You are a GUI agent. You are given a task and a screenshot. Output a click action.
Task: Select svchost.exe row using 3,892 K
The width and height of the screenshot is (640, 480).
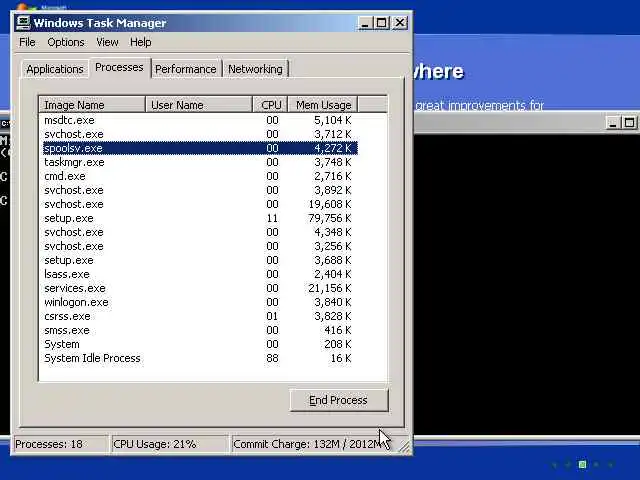coord(200,190)
